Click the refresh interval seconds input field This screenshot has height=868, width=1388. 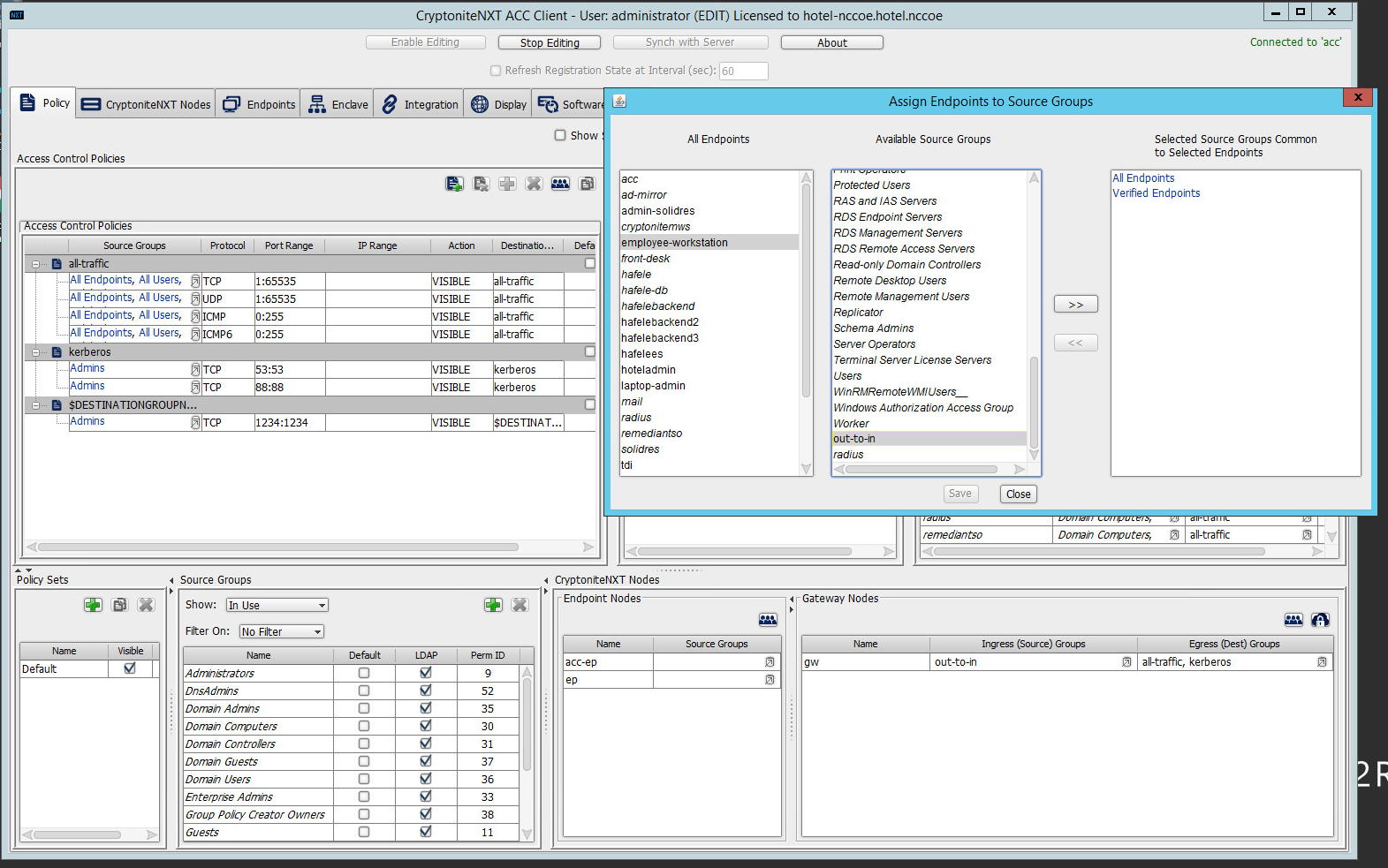(743, 71)
